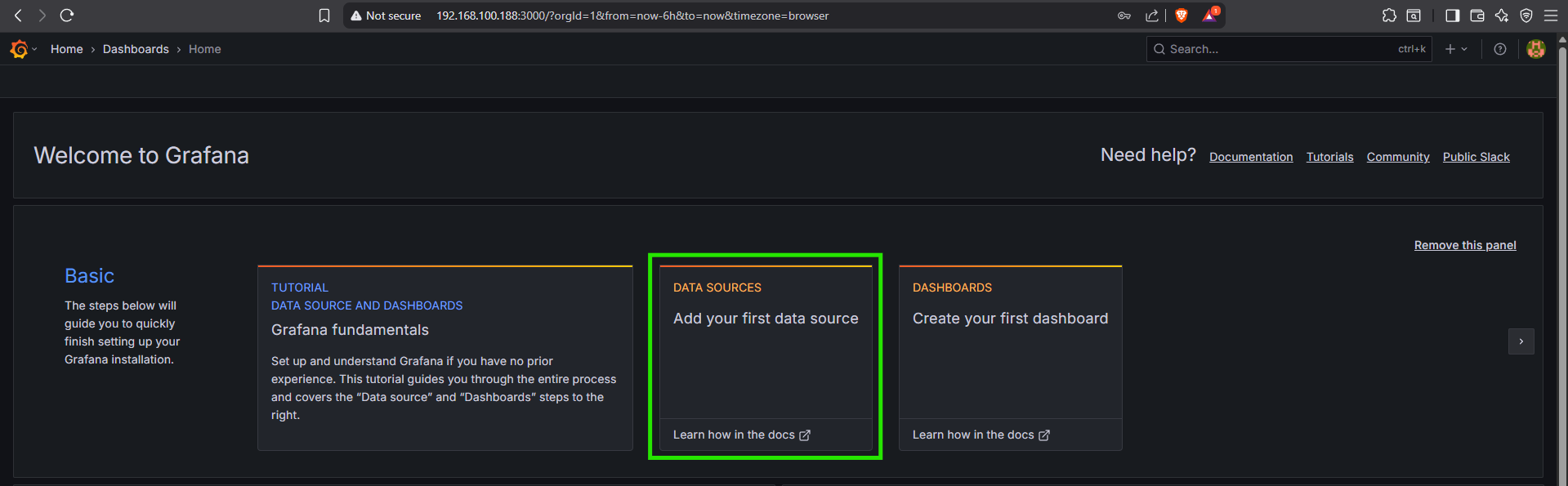Click the Brave VPN shield icon

1526,16
